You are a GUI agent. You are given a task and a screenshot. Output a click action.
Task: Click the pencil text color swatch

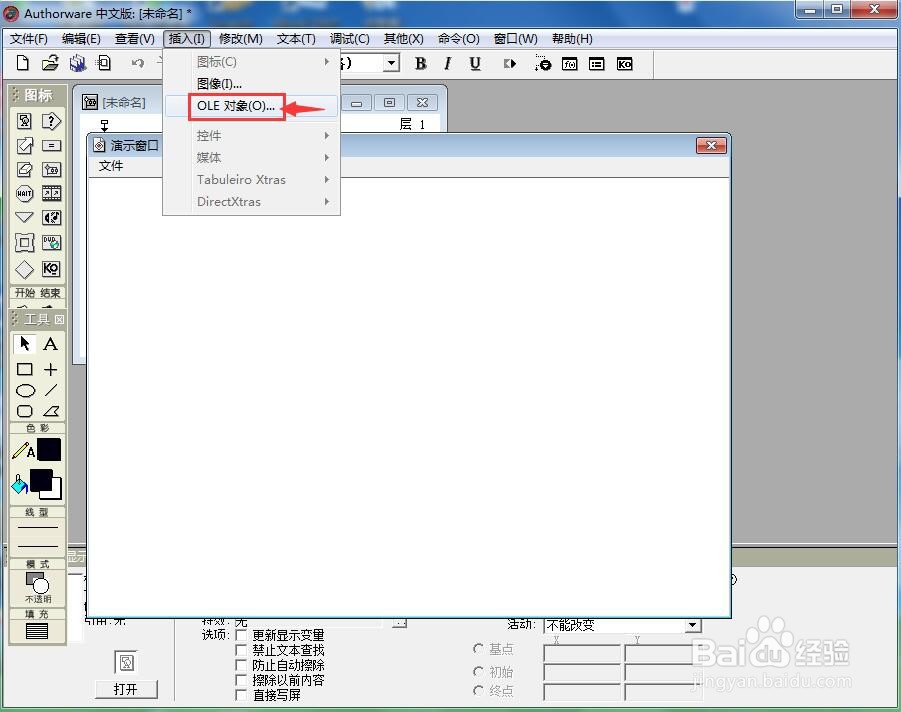coord(49,449)
